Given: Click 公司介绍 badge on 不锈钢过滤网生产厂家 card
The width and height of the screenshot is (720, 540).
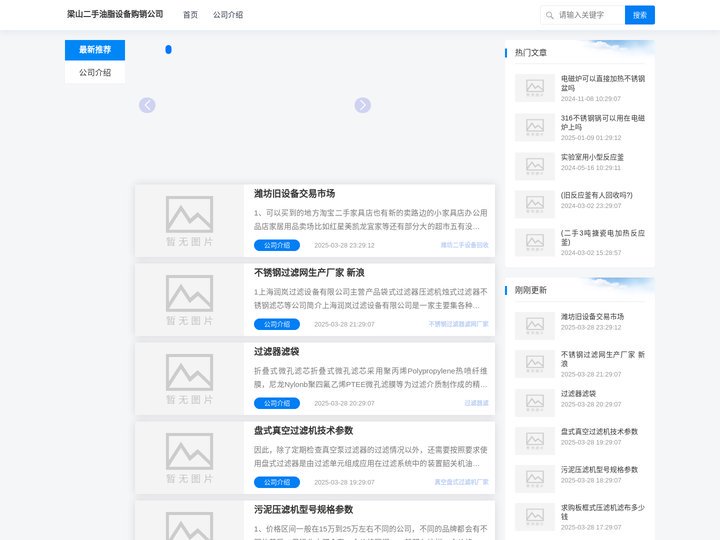Looking at the screenshot, I should pos(277,324).
